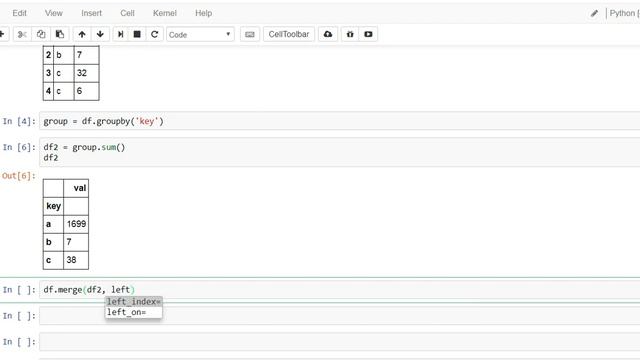Move selected cell up arrow
This screenshot has height=360, width=640.
[x=82, y=34]
